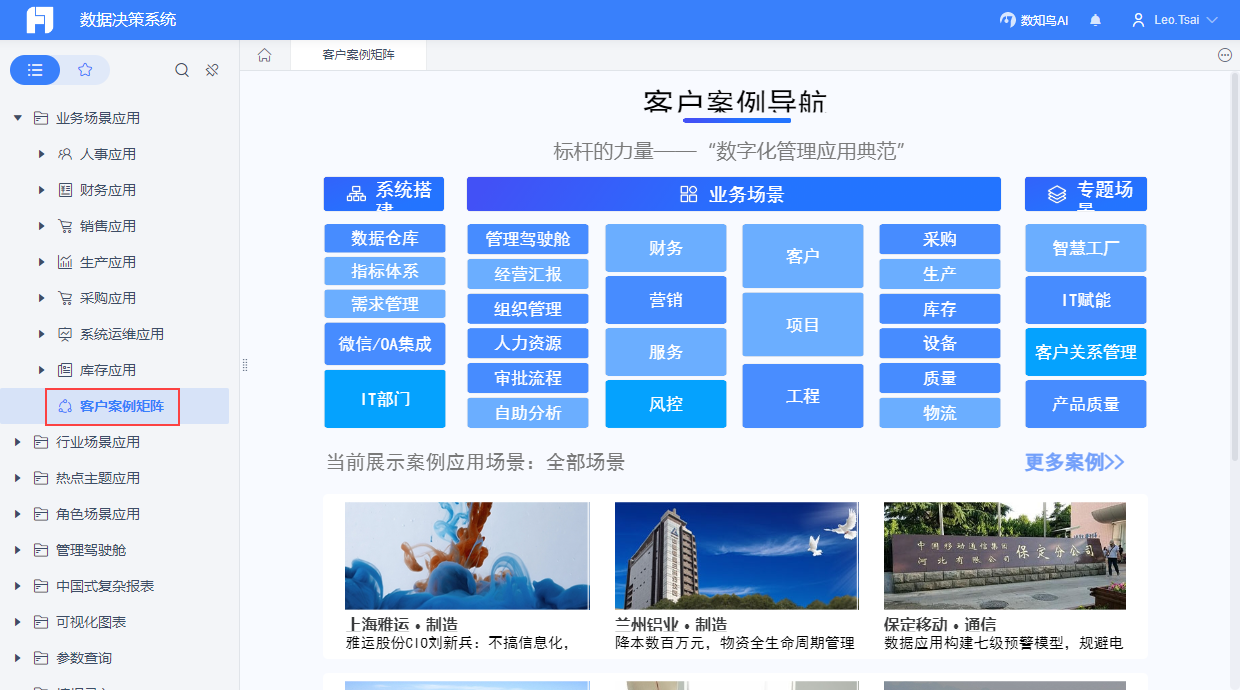Select the 管理驾驶舱 matrix button

pyautogui.click(x=528, y=239)
